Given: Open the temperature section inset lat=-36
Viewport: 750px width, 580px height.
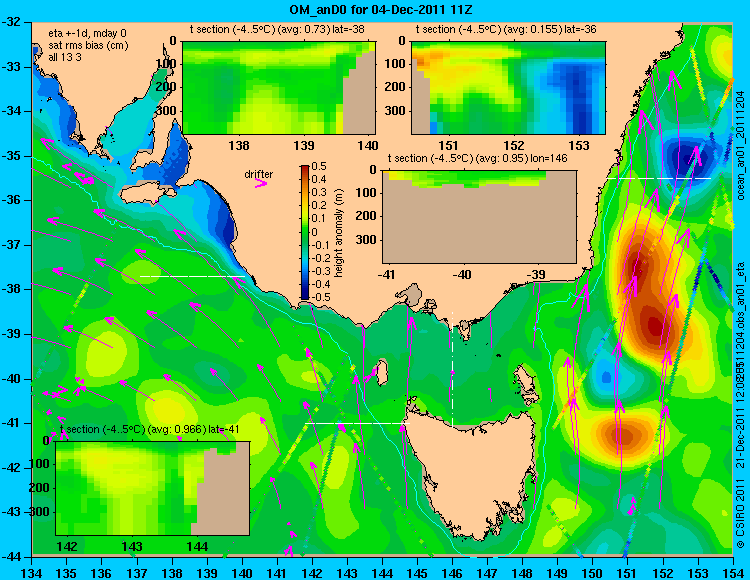Looking at the screenshot, I should (x=508, y=88).
